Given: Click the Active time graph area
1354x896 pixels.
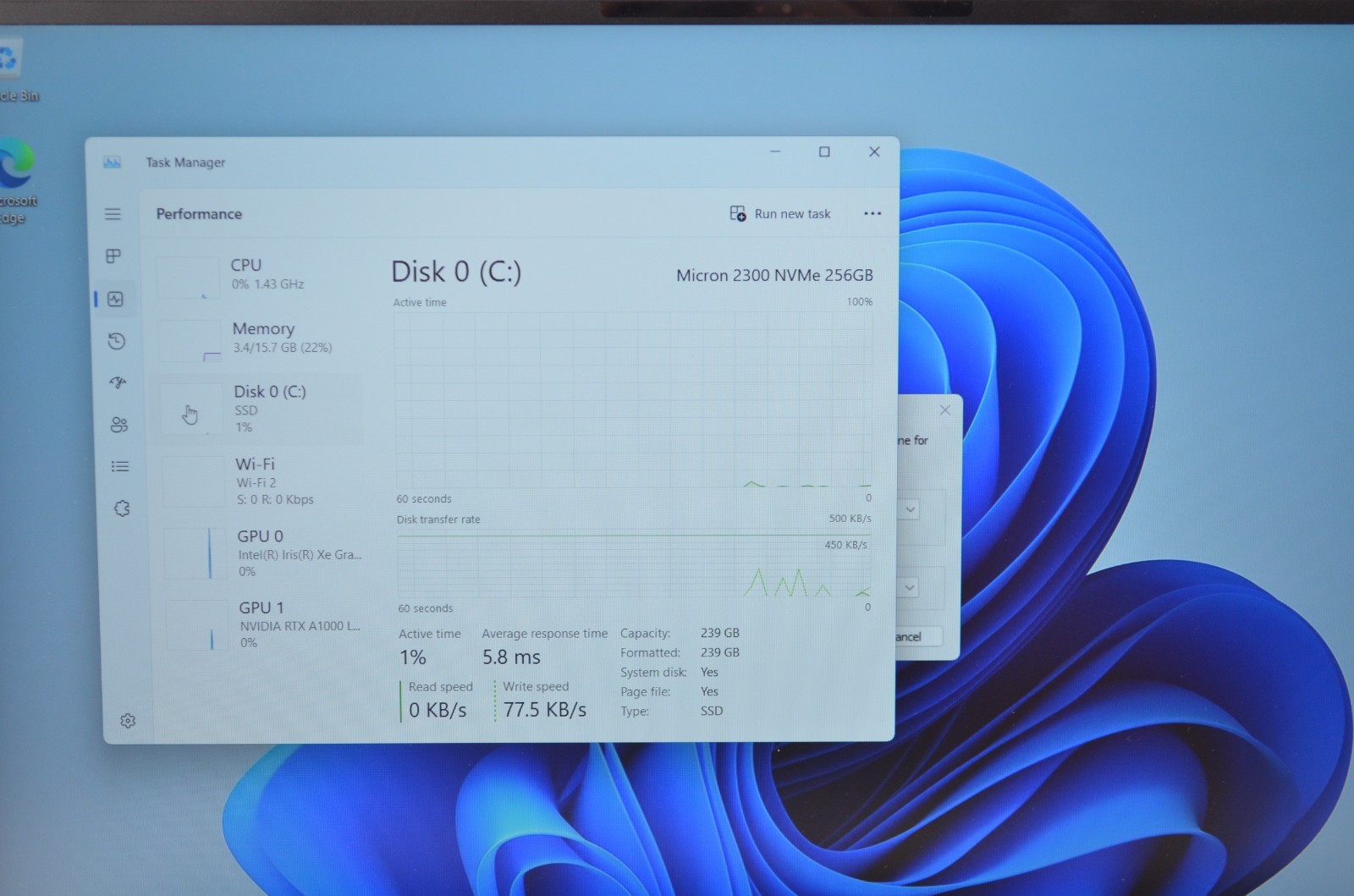Looking at the screenshot, I should coord(633,399).
